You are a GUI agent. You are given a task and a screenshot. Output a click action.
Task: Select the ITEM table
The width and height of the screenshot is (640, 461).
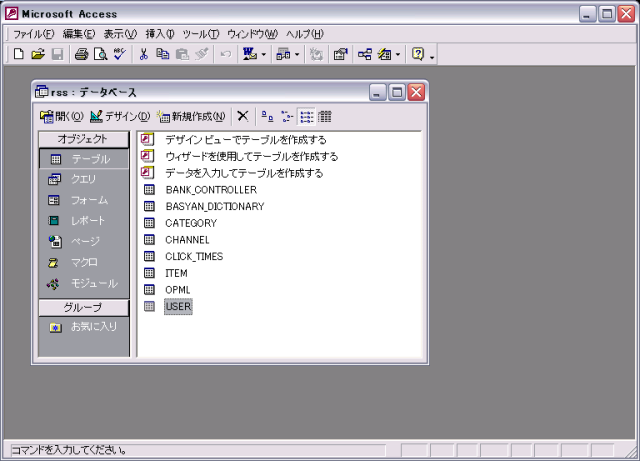166,273
